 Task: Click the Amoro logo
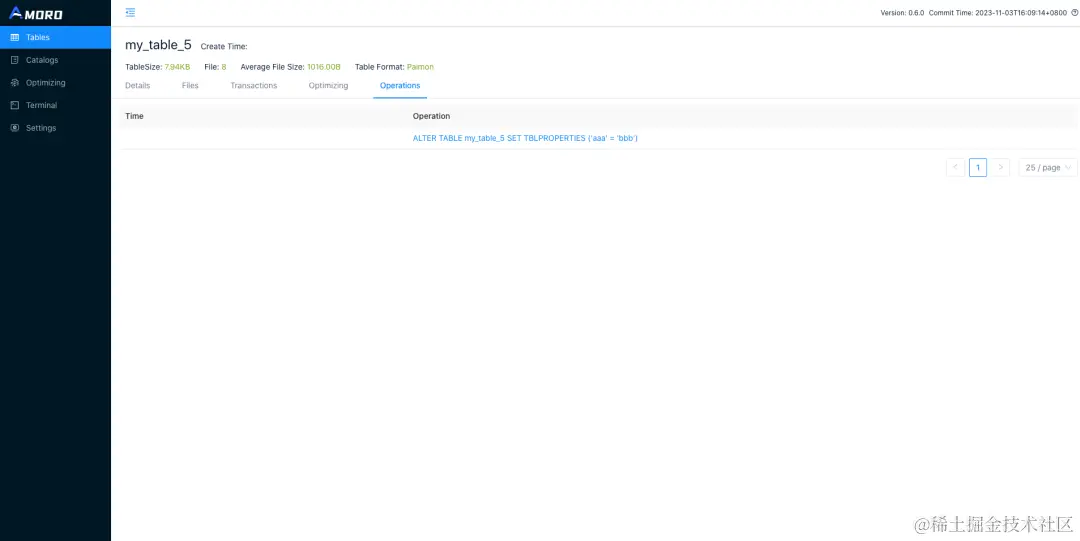tap(36, 13)
